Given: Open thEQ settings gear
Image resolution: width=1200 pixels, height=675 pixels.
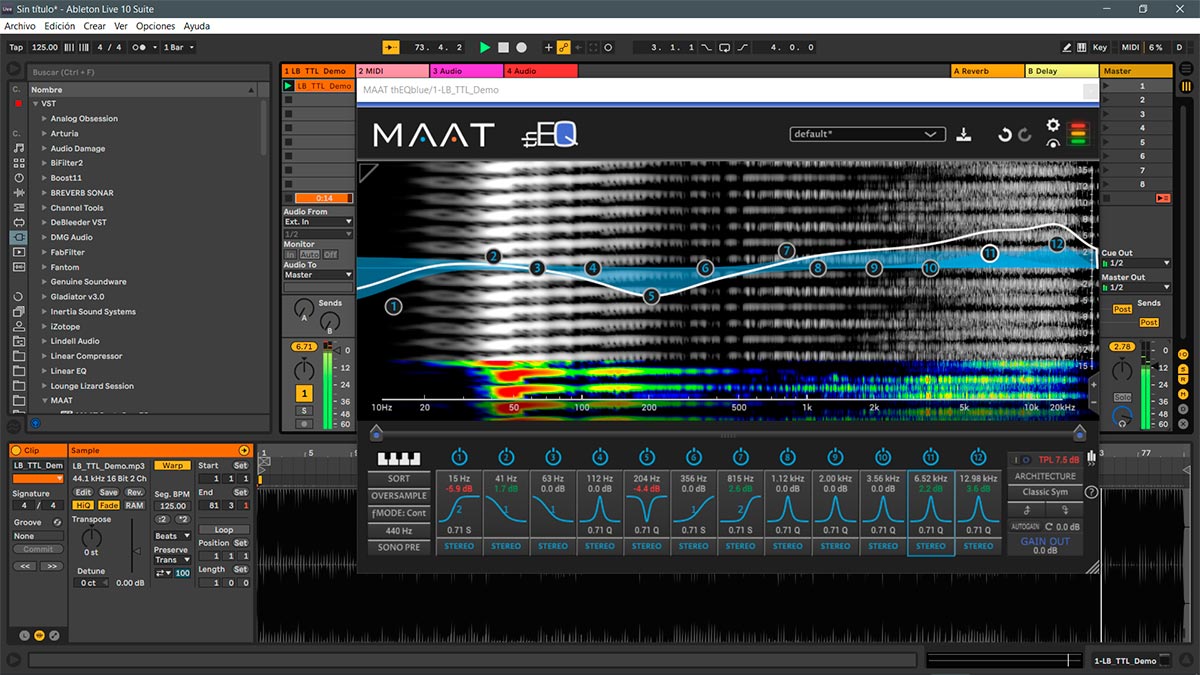Looking at the screenshot, I should pos(1053,125).
